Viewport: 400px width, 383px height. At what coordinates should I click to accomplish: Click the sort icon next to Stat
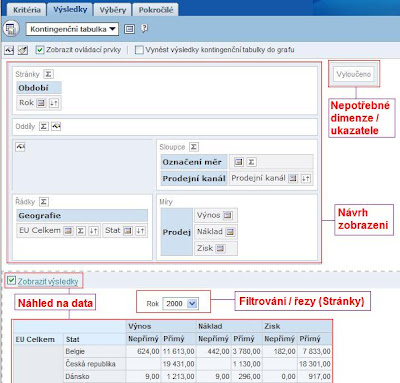(140, 231)
